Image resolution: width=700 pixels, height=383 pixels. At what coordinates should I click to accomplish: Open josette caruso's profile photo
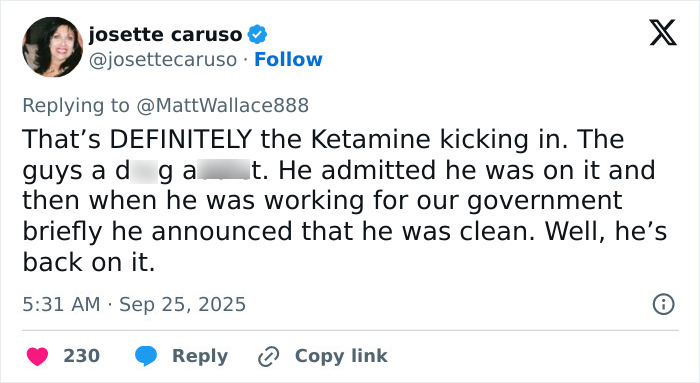[53, 47]
